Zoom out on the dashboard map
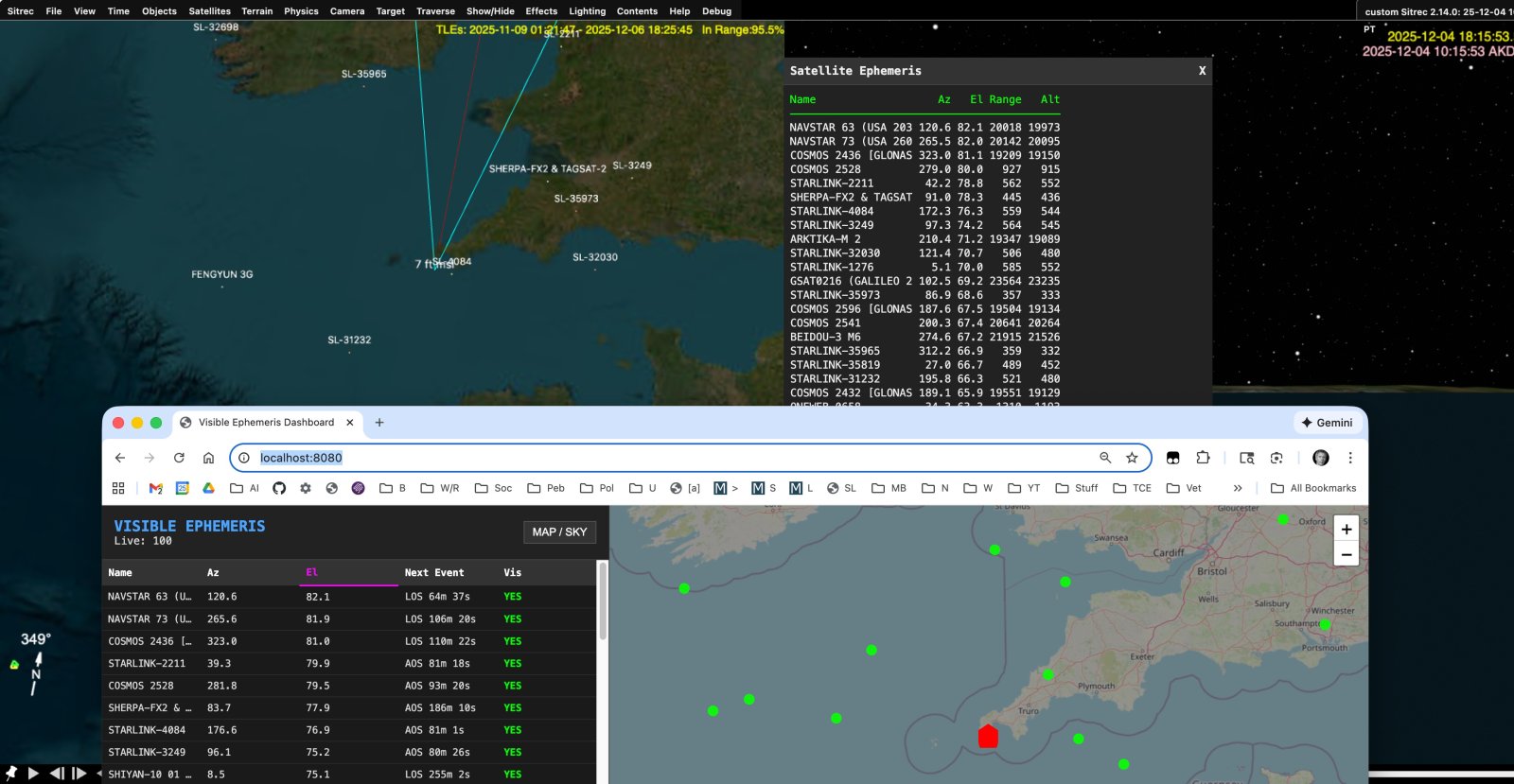Screen dimensions: 1514x784 click(1346, 554)
